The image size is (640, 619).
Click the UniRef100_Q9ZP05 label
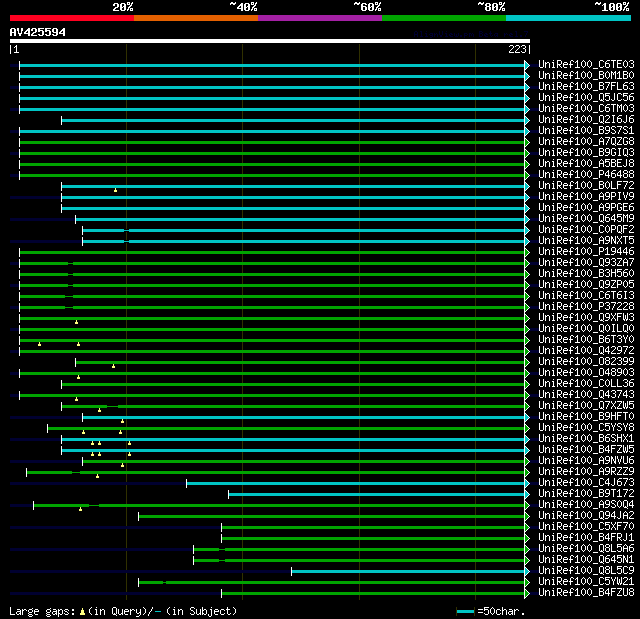(586, 285)
